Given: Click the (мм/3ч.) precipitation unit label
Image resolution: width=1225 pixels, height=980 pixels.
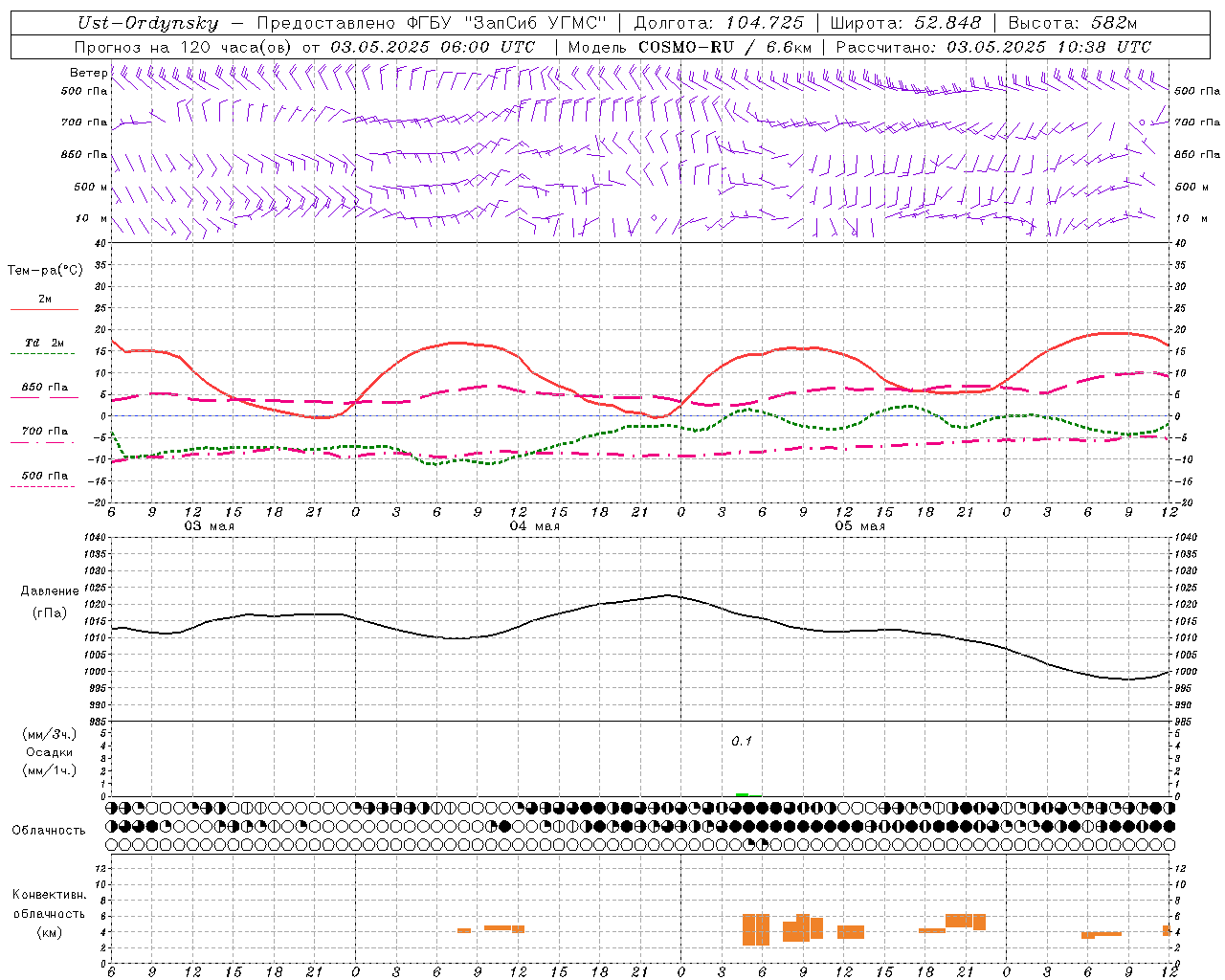Looking at the screenshot, I should tap(49, 734).
